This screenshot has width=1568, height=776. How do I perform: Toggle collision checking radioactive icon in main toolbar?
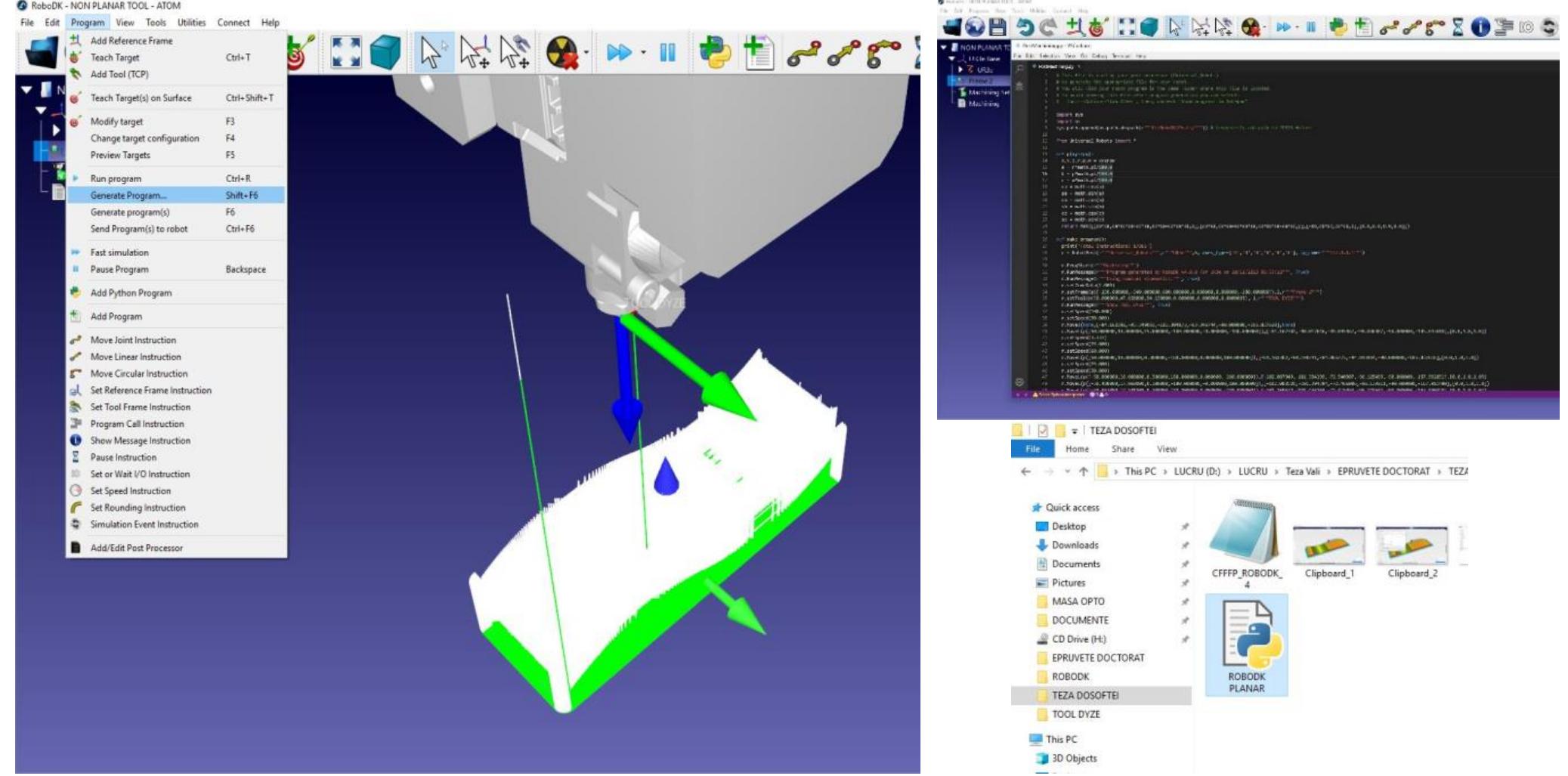[x=561, y=53]
